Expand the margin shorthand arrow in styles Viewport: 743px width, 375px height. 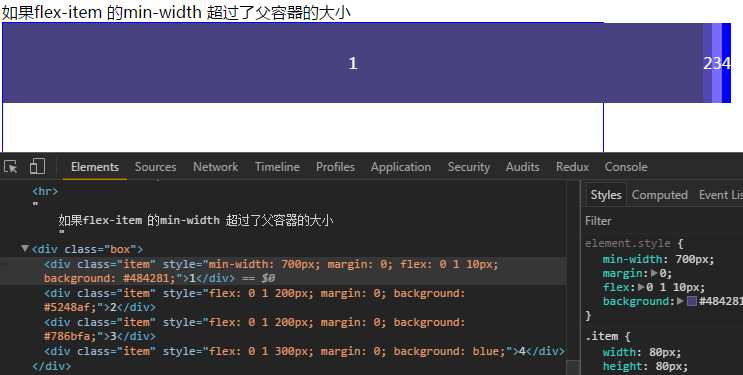coord(655,273)
